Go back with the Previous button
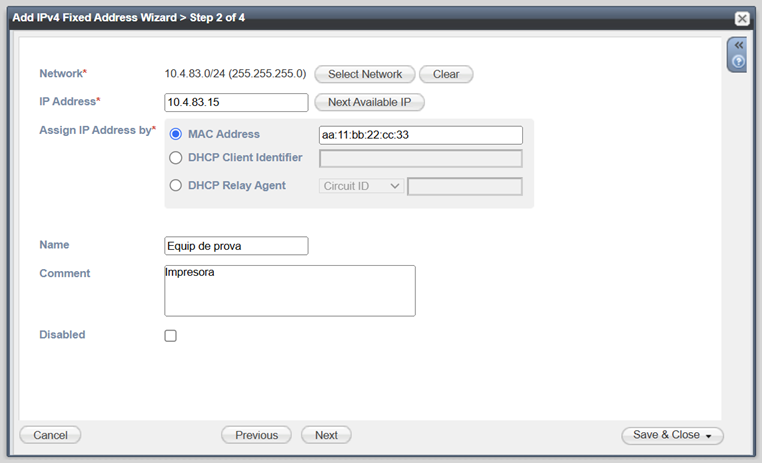 (x=256, y=435)
